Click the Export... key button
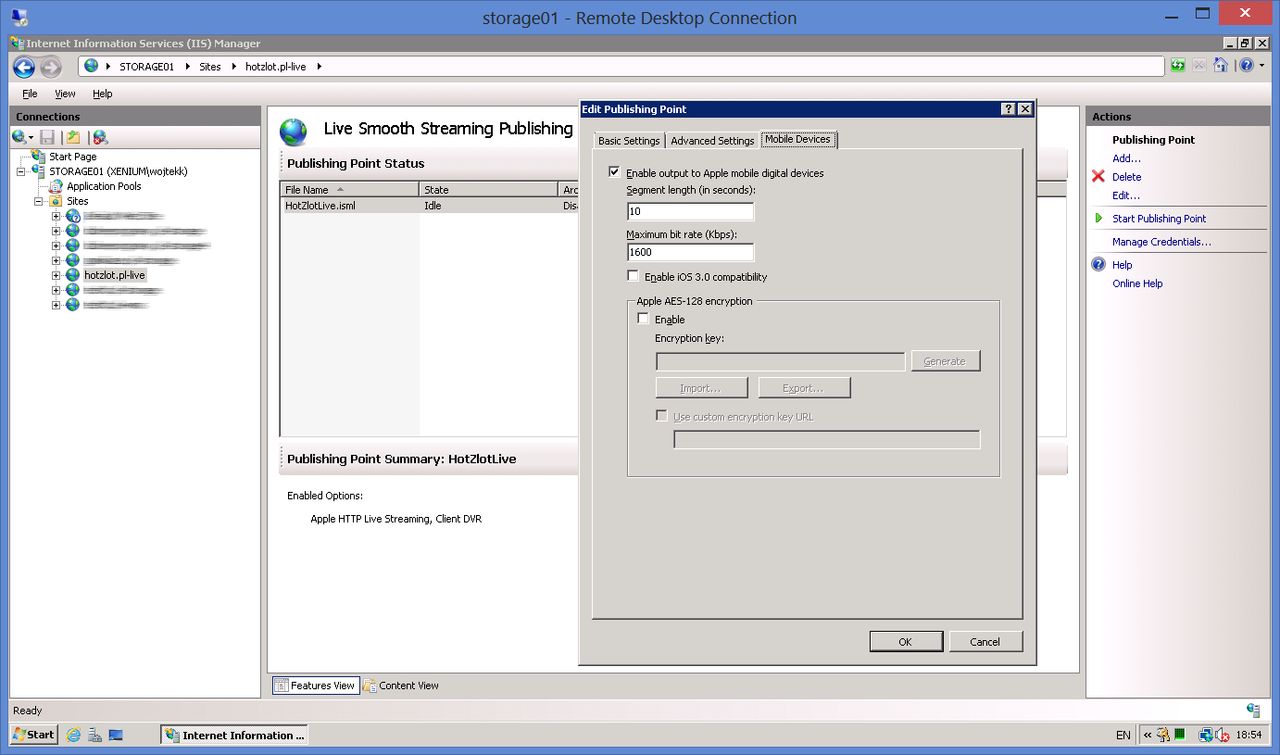 [x=804, y=388]
